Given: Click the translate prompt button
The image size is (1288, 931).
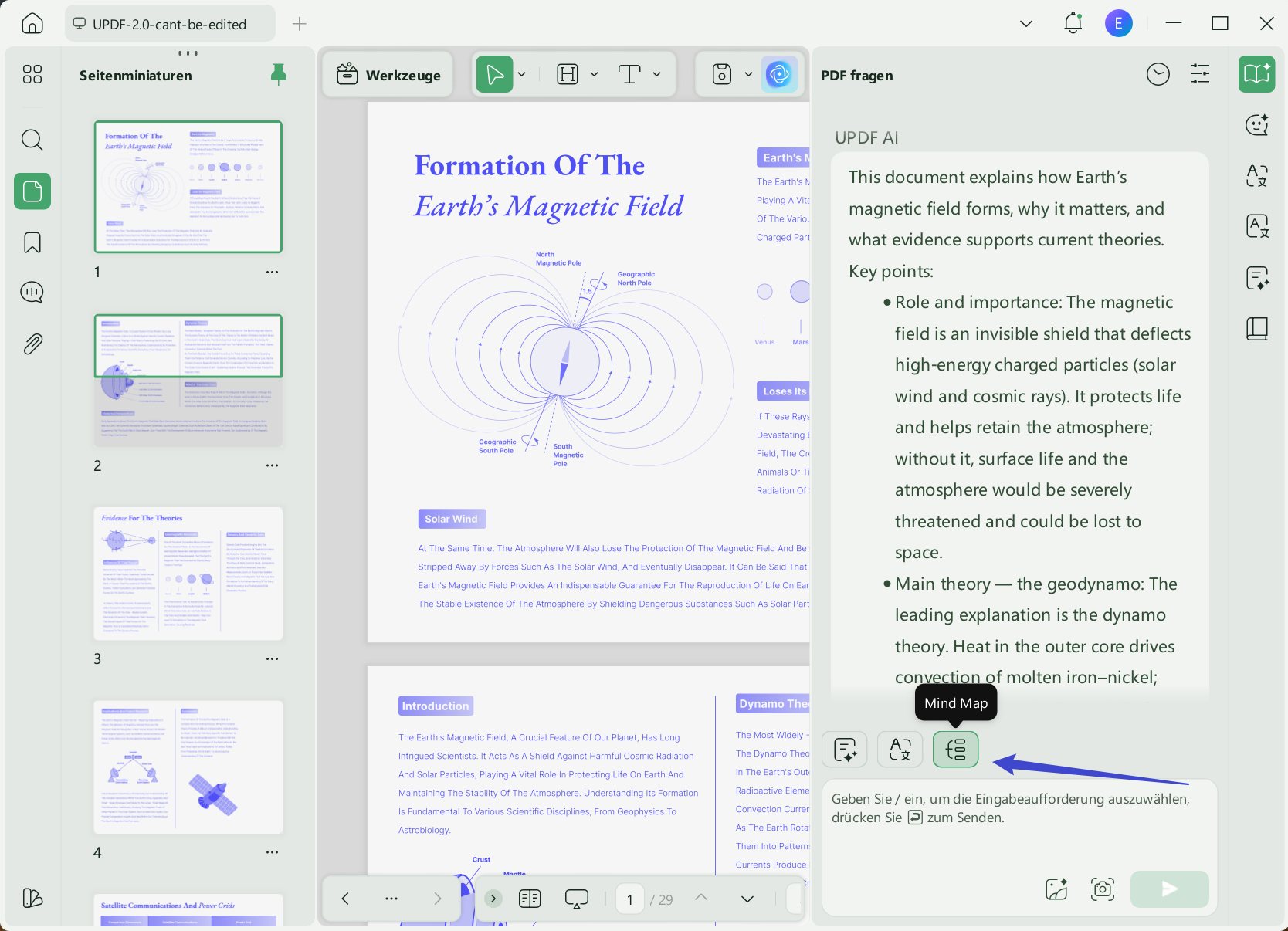Looking at the screenshot, I should (x=900, y=749).
